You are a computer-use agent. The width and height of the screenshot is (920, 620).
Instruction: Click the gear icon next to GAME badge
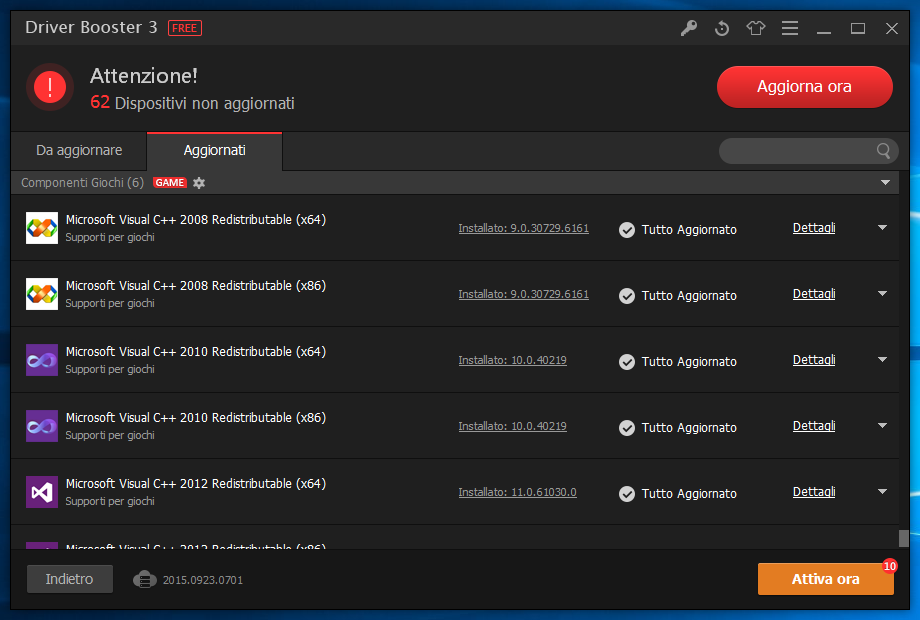pyautogui.click(x=199, y=183)
